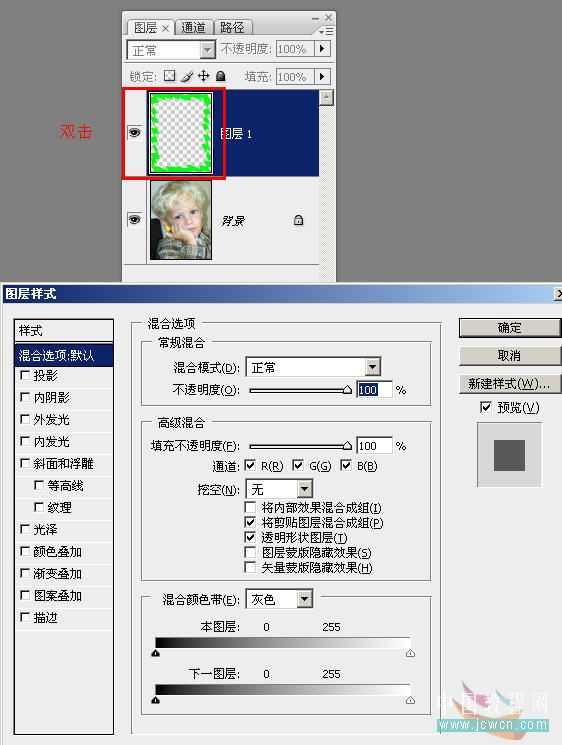Enable the 投影 checkbox
Screen dimensions: 562x745
coord(25,375)
